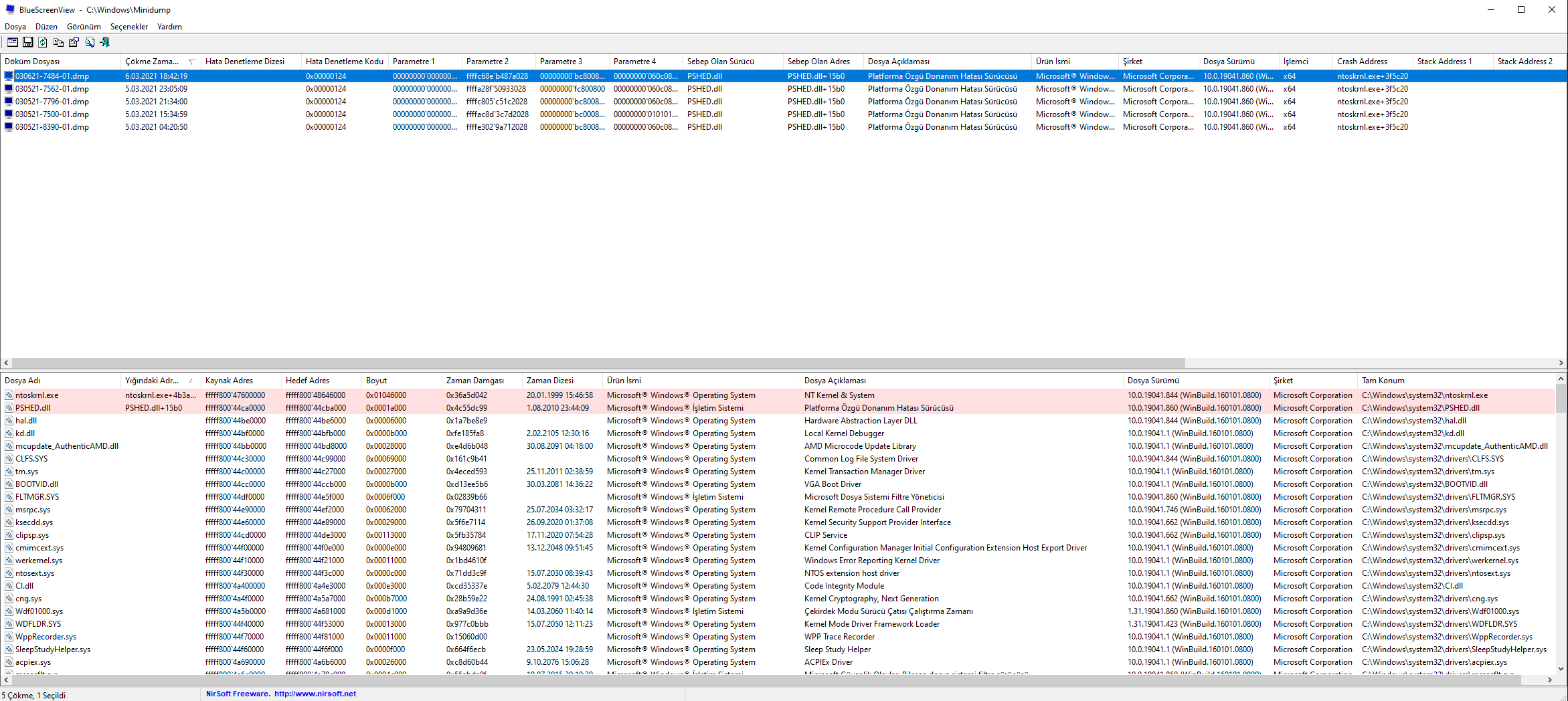The height and width of the screenshot is (701, 1568).
Task: Select the crash time 5.03.2021 04:20:50
Action: (x=156, y=127)
